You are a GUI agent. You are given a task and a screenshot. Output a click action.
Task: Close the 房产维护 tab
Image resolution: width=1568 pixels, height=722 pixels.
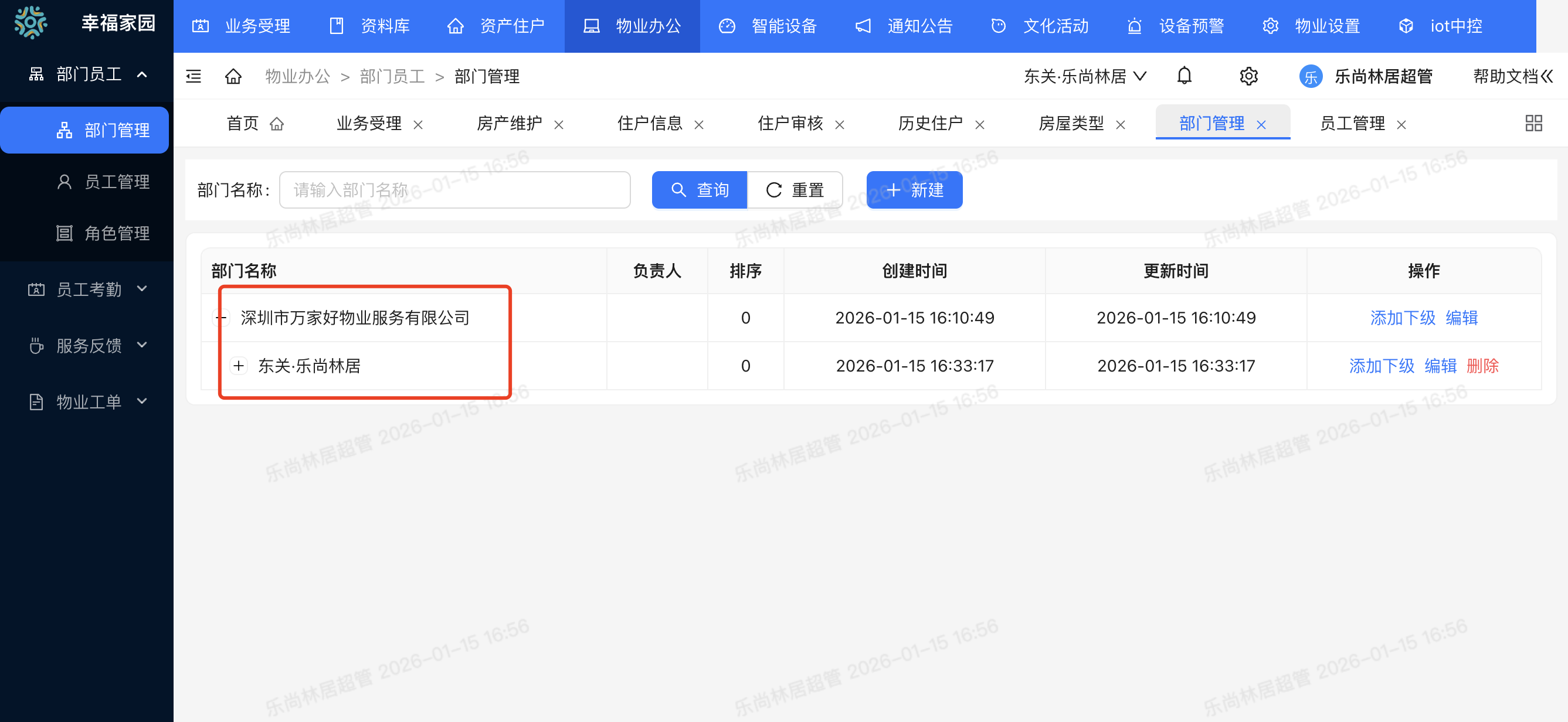[x=559, y=125]
